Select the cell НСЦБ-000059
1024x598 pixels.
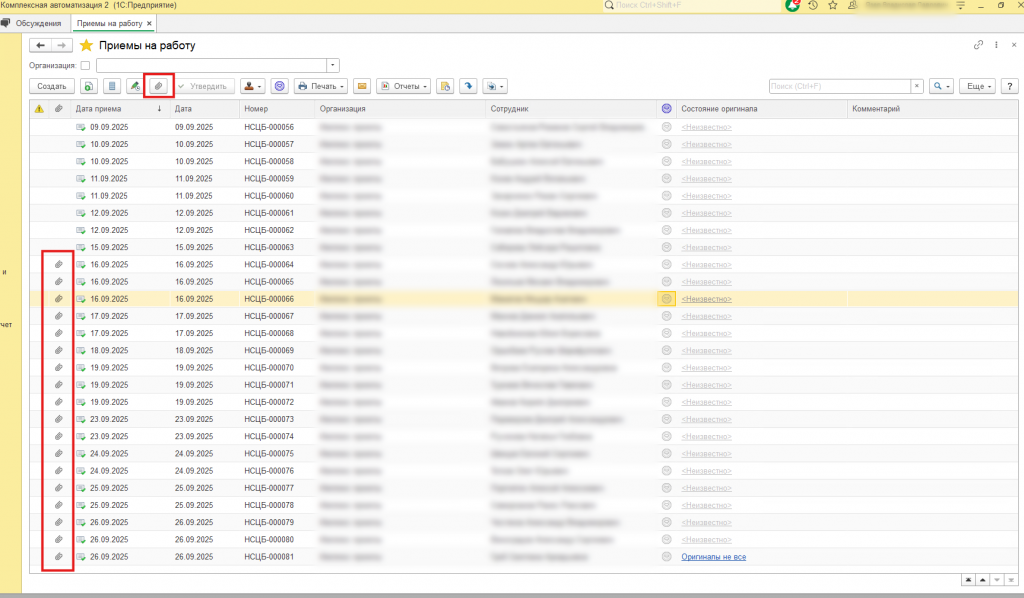[x=269, y=179]
